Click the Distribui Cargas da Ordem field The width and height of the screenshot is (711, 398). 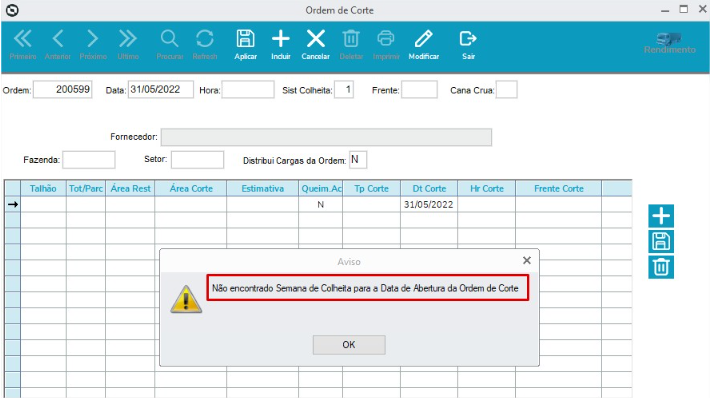(x=358, y=160)
